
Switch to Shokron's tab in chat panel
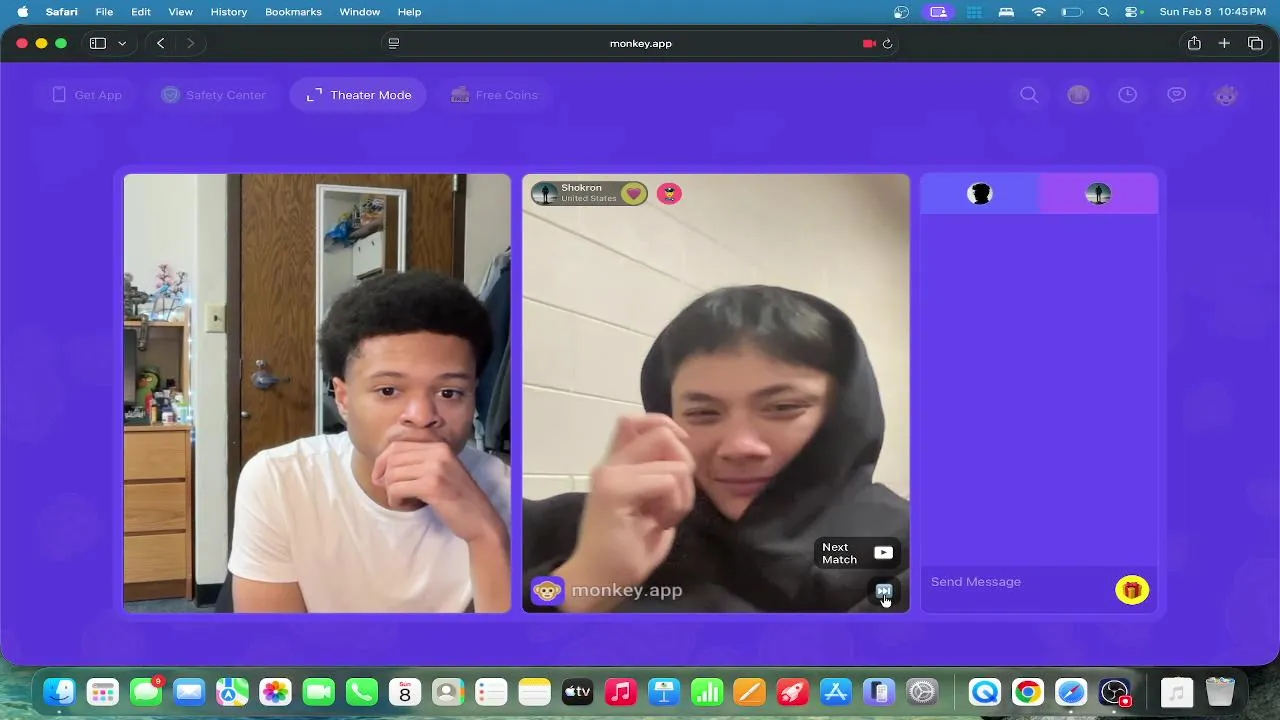point(1098,194)
